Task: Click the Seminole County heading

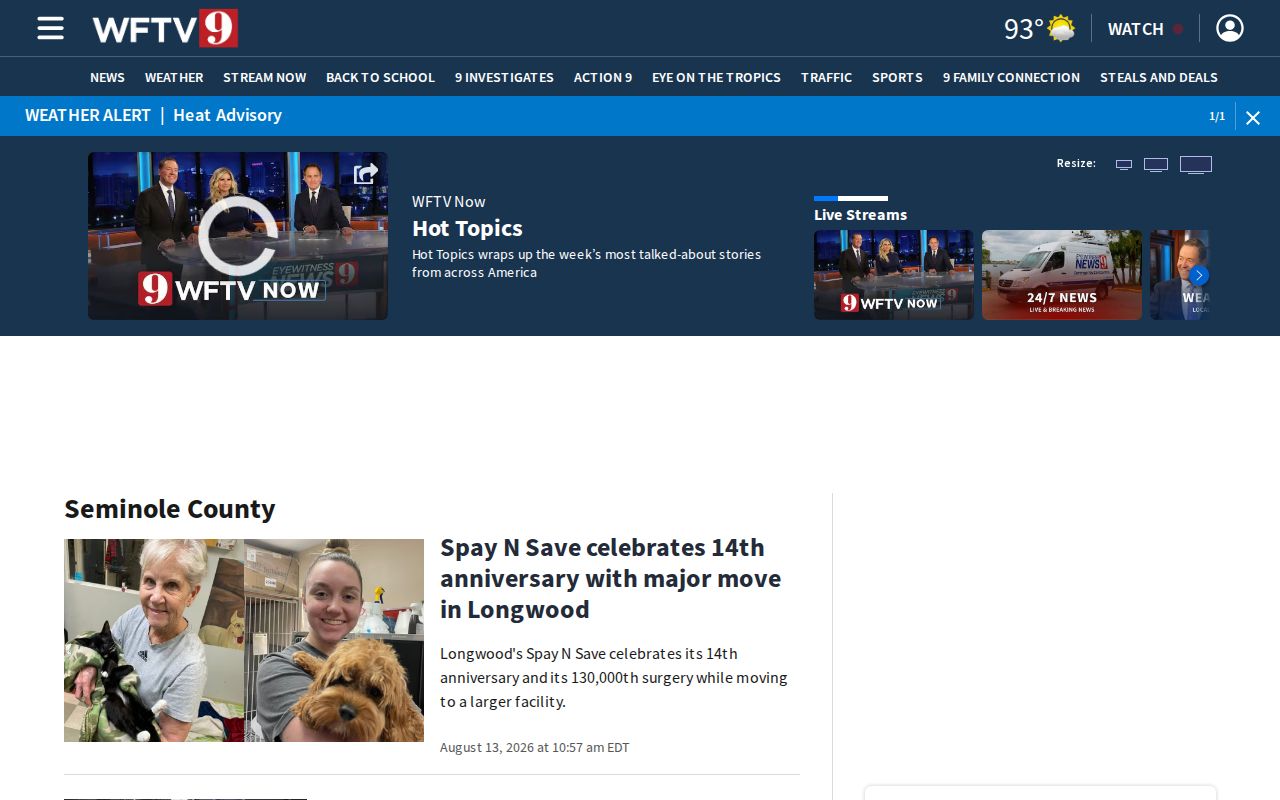Action: (x=169, y=509)
